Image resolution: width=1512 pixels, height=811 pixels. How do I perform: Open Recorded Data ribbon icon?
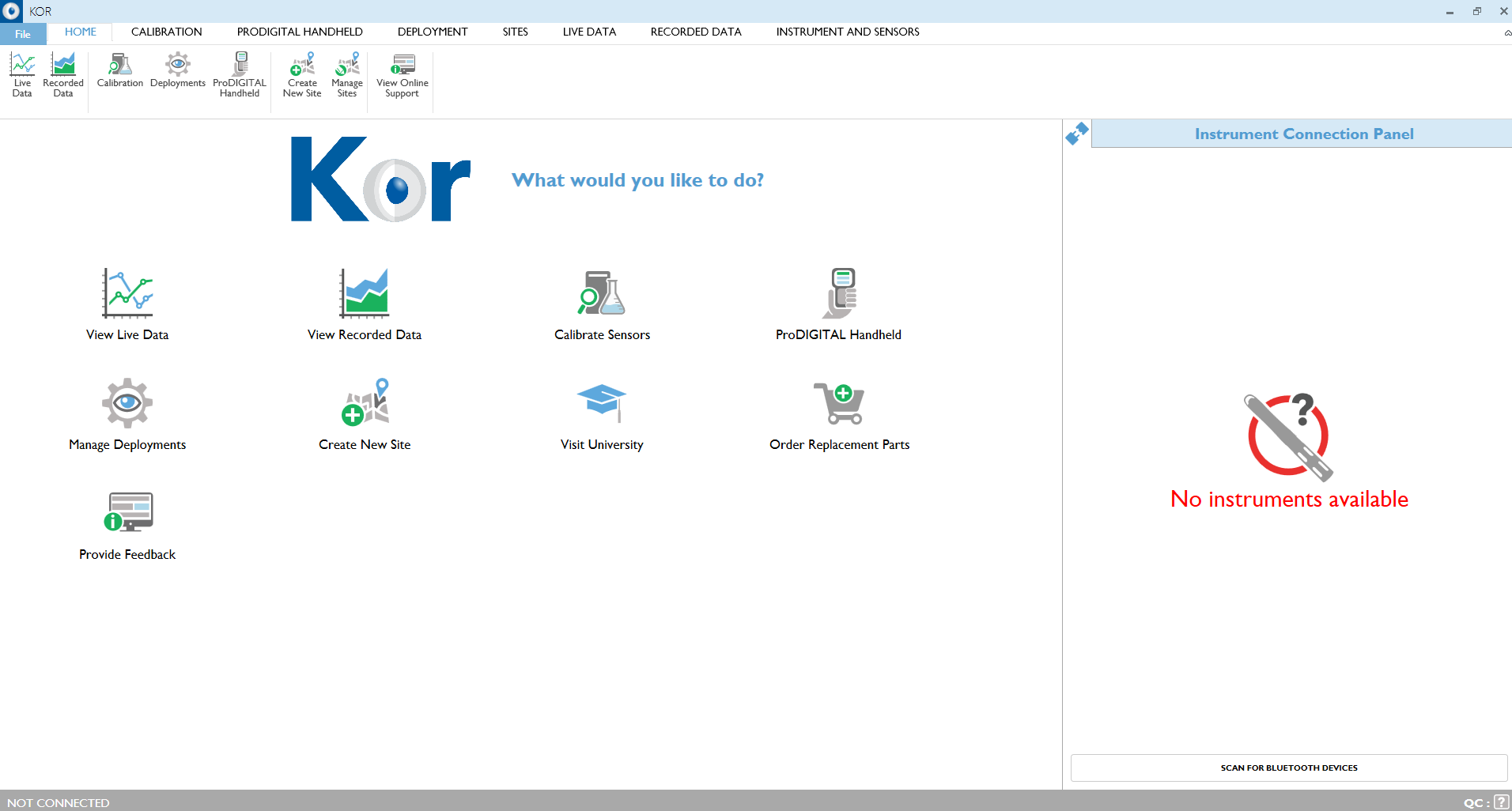pyautogui.click(x=63, y=74)
